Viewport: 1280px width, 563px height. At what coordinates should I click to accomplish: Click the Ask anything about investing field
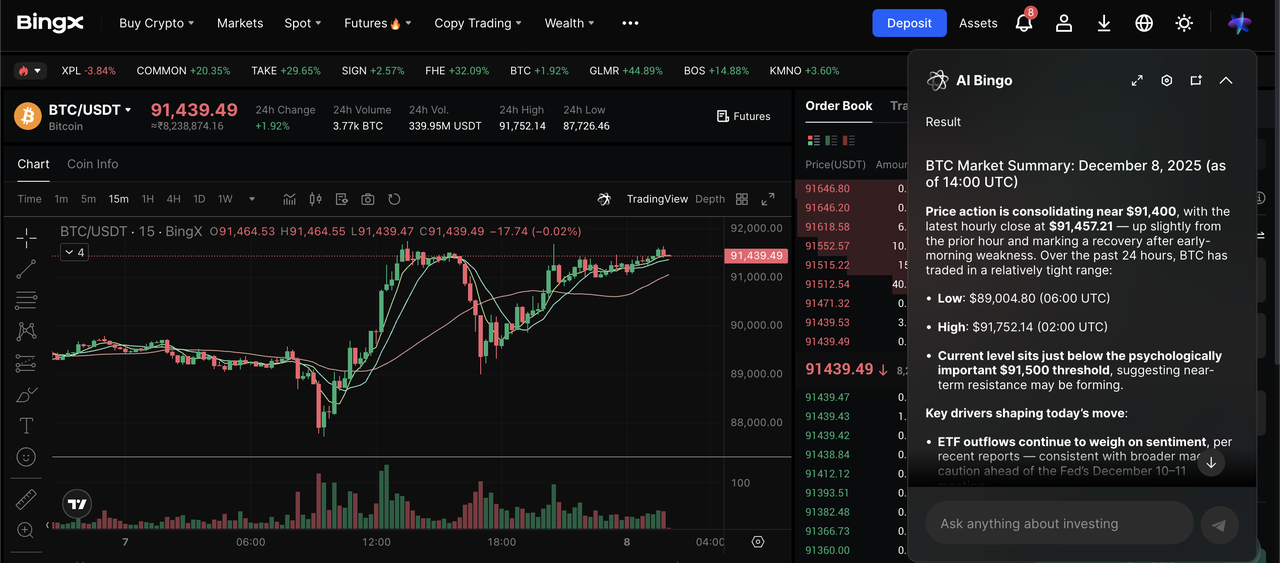pos(1060,523)
